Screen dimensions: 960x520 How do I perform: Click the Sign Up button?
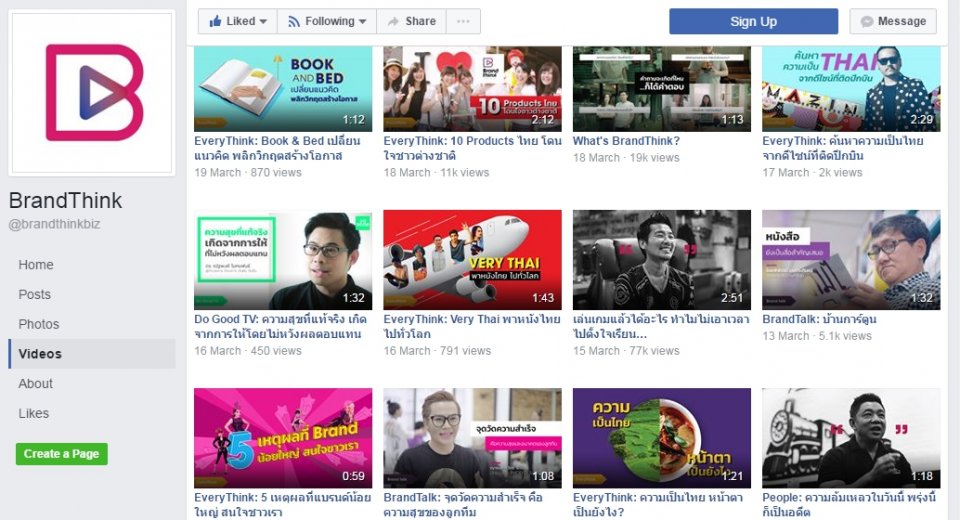click(753, 21)
